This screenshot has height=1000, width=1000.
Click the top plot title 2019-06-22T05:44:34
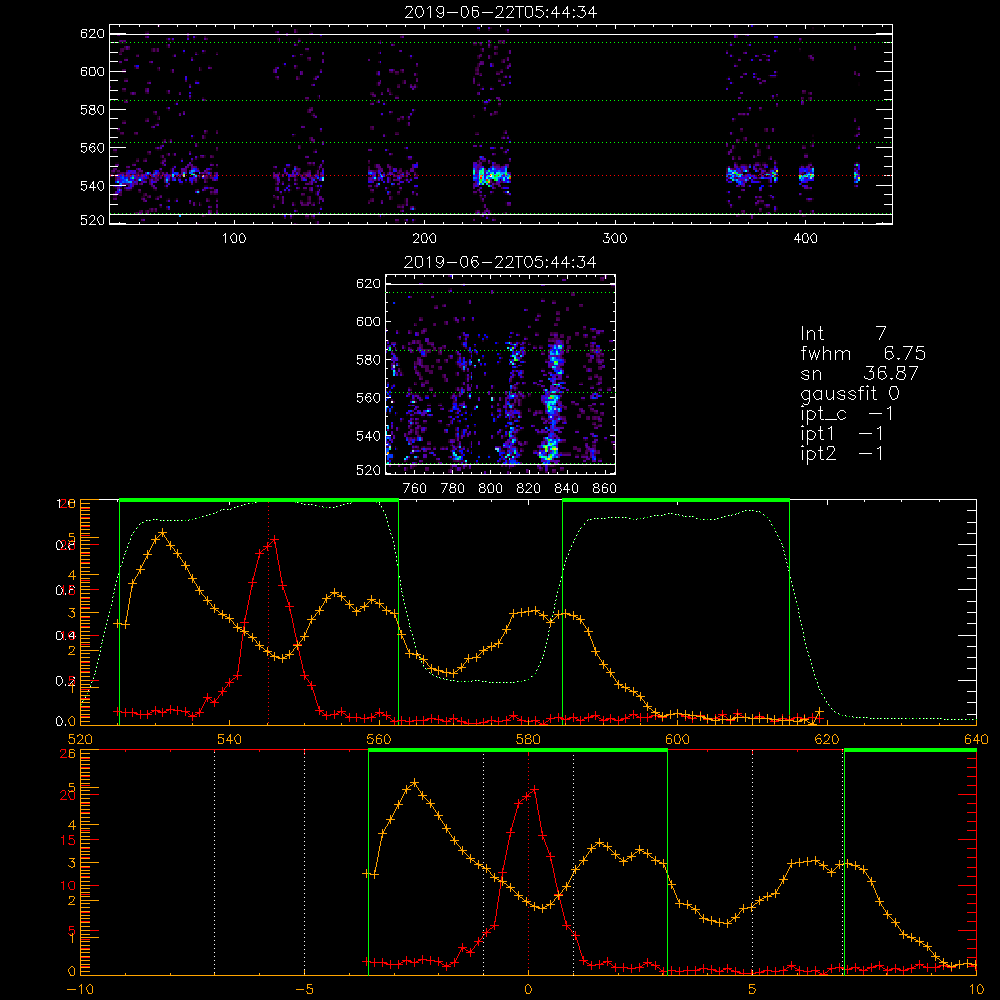pyautogui.click(x=501, y=12)
